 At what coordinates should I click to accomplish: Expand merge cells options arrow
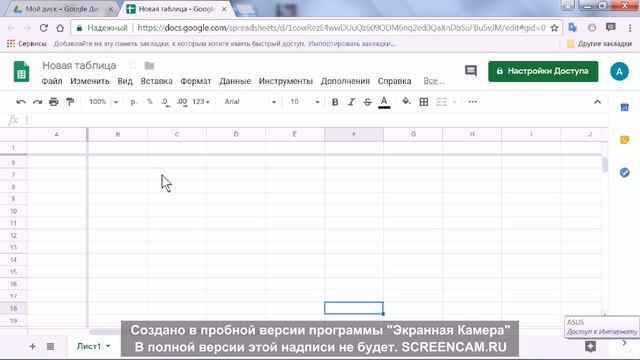click(454, 102)
